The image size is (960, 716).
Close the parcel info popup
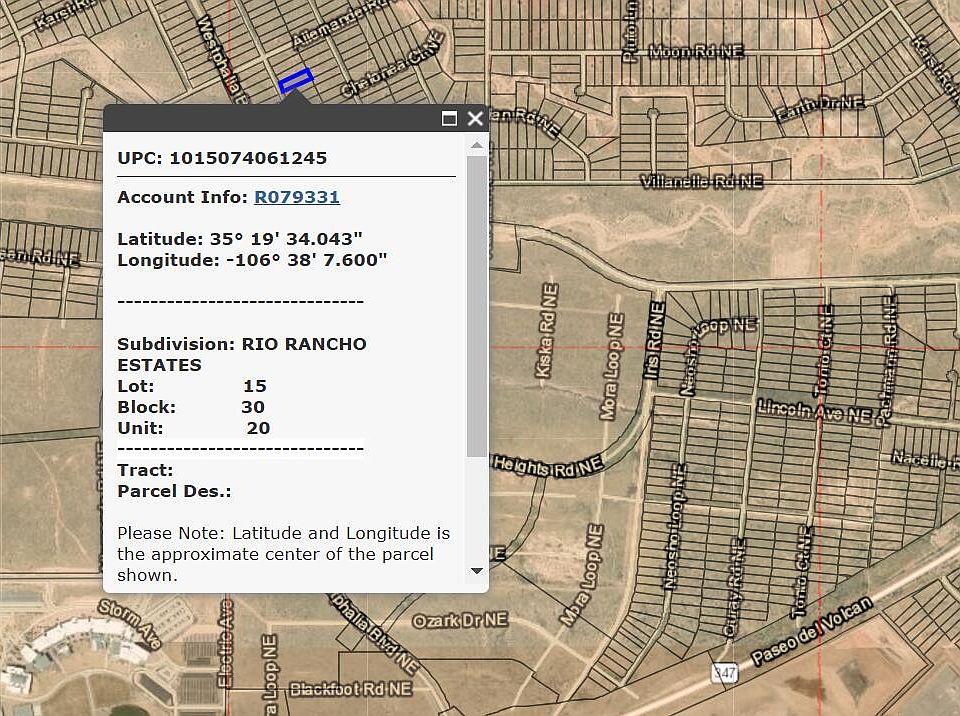(x=475, y=118)
